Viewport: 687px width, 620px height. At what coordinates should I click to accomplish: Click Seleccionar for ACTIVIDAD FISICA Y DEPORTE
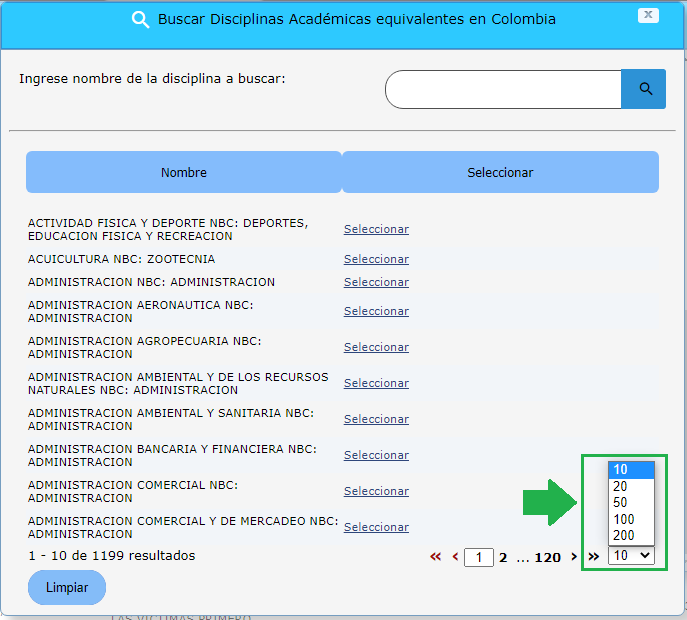pos(376,229)
